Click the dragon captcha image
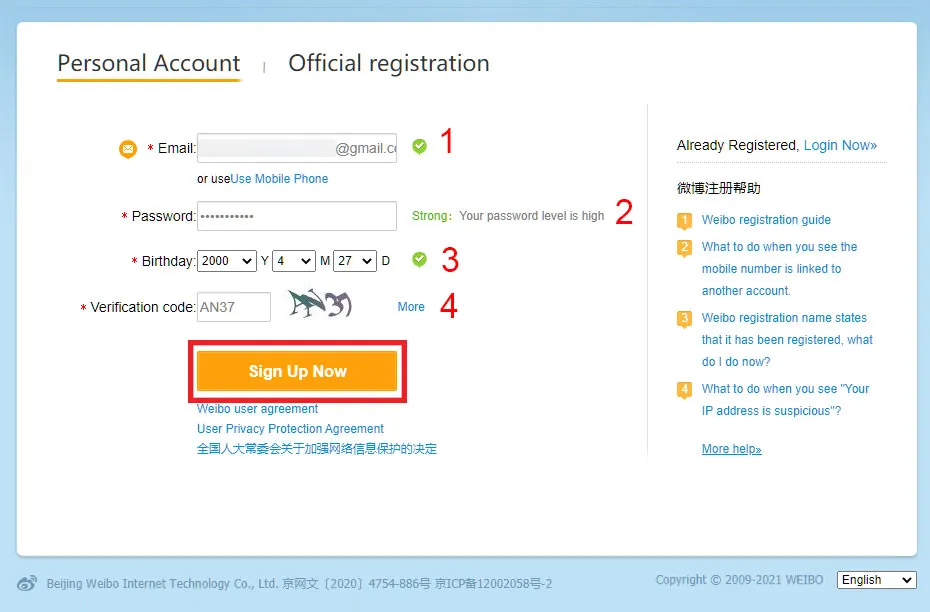930x612 pixels. 320,303
